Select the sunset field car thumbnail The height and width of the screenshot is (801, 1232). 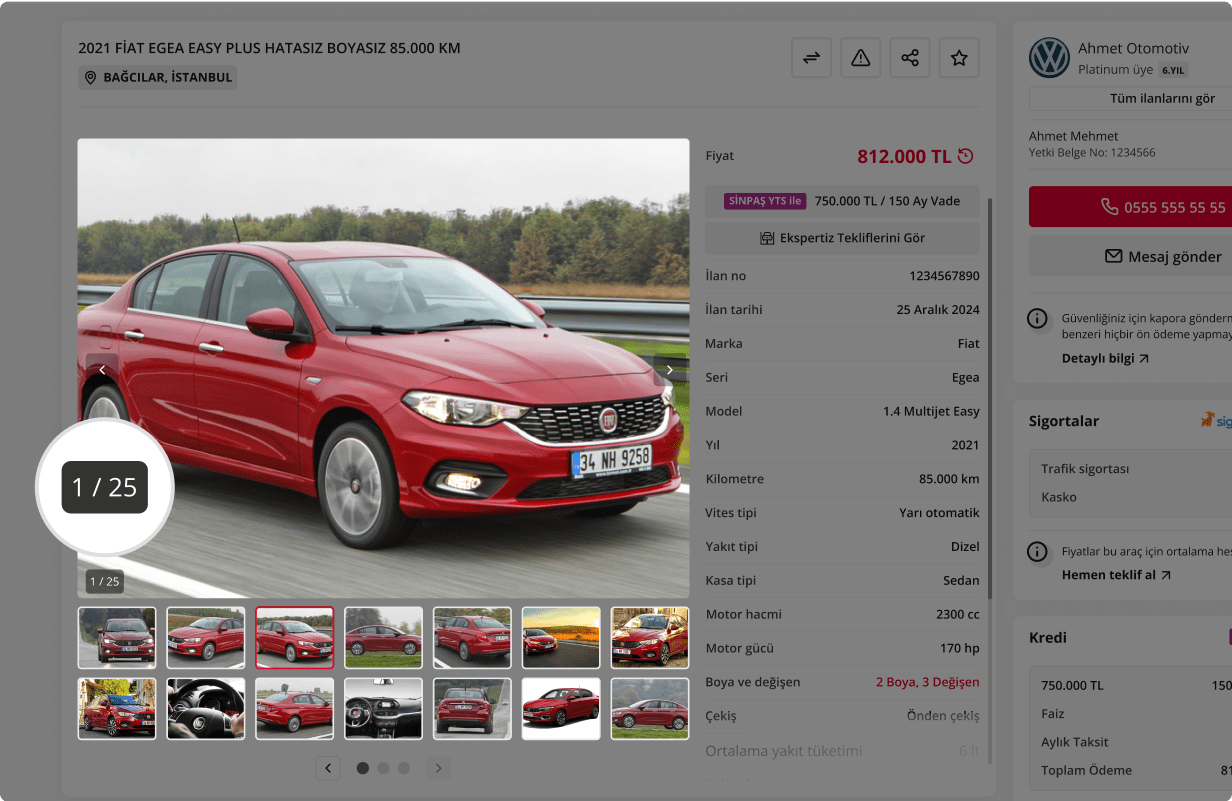coord(561,637)
